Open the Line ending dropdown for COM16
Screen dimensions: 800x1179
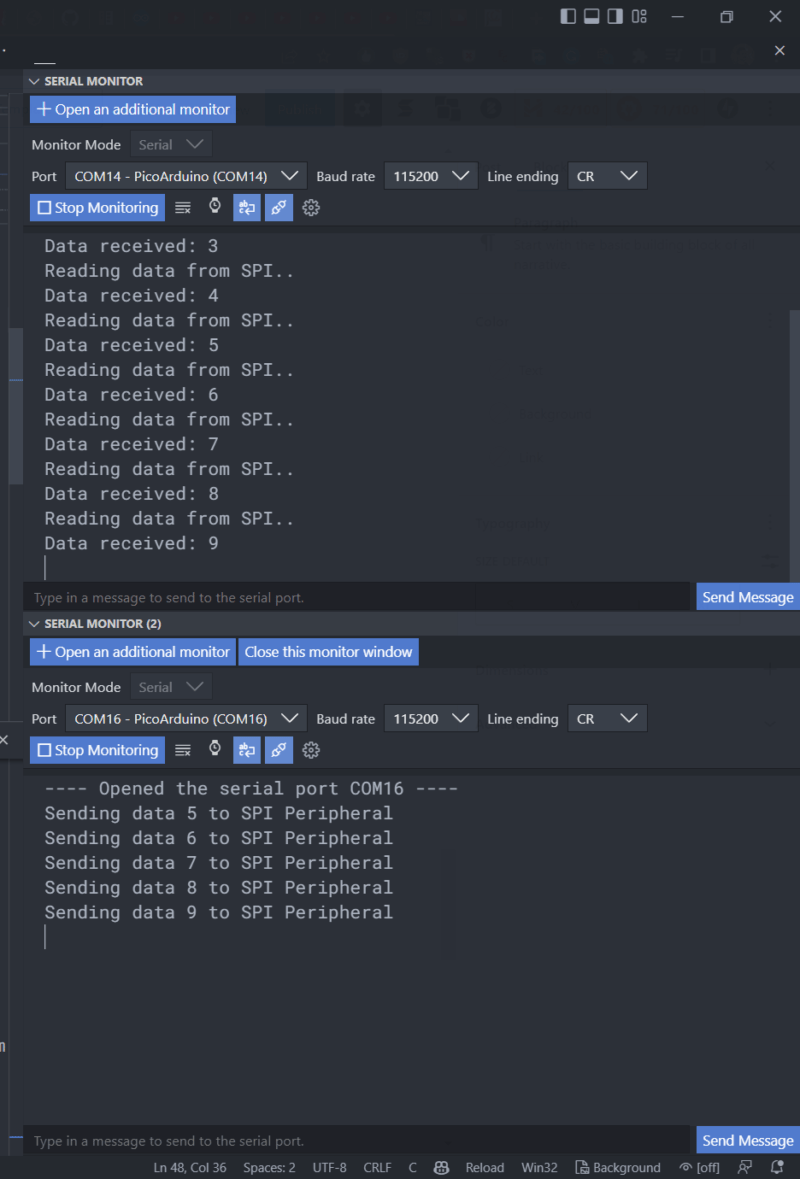point(607,718)
